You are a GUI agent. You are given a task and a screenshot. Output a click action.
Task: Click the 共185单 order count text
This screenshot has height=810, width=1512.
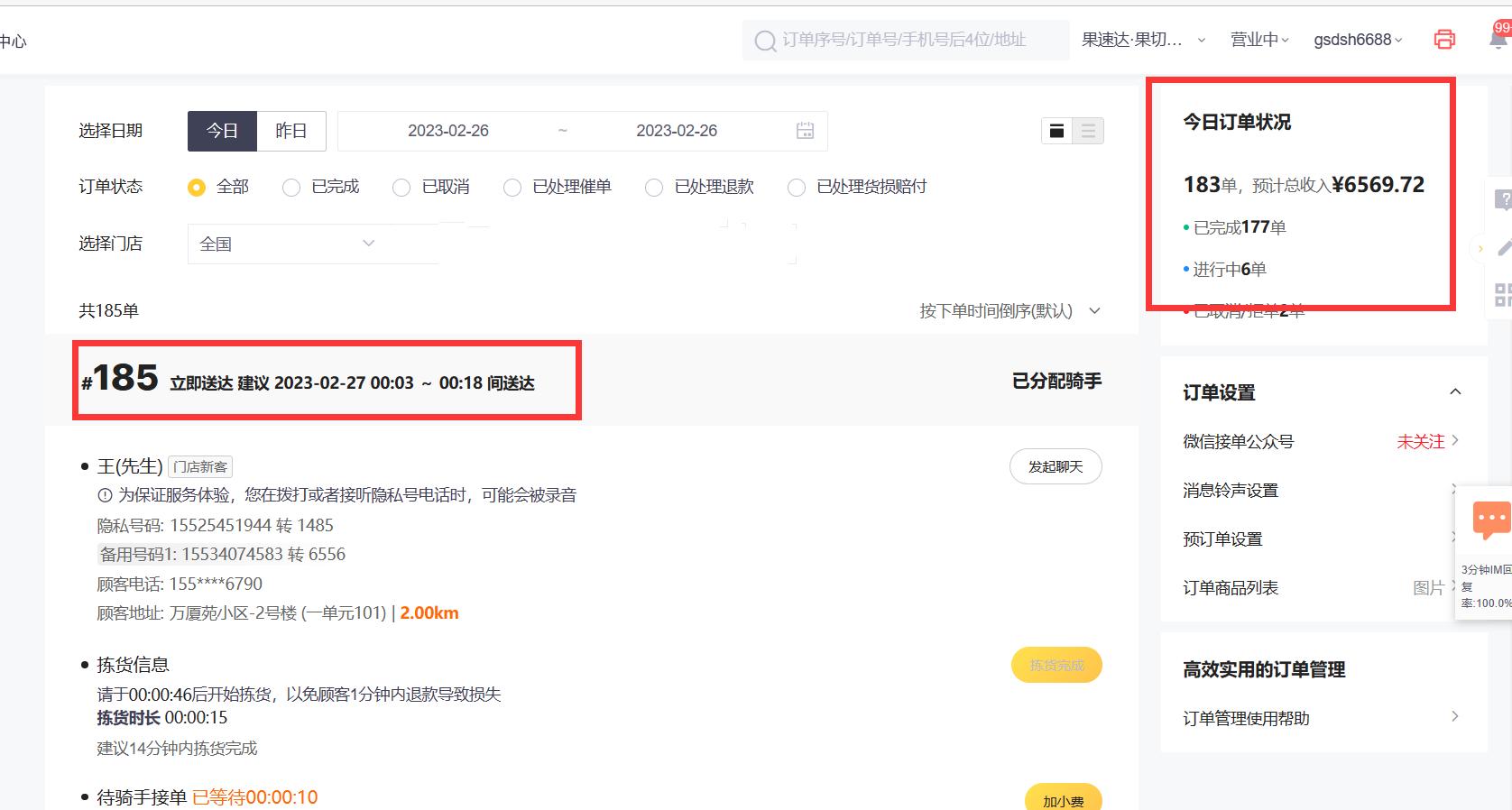tap(108, 311)
